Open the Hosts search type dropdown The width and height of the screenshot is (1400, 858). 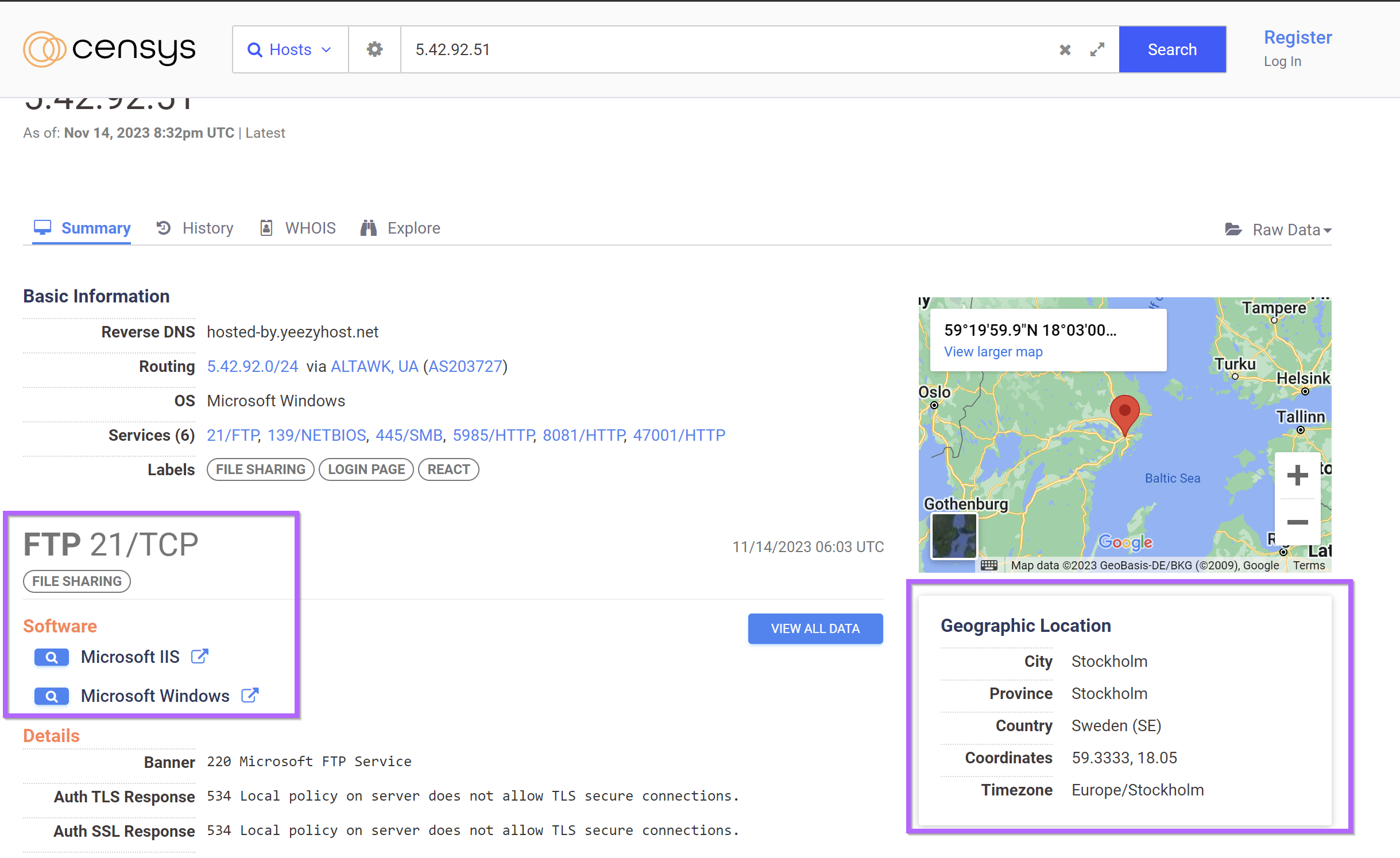pyautogui.click(x=290, y=50)
